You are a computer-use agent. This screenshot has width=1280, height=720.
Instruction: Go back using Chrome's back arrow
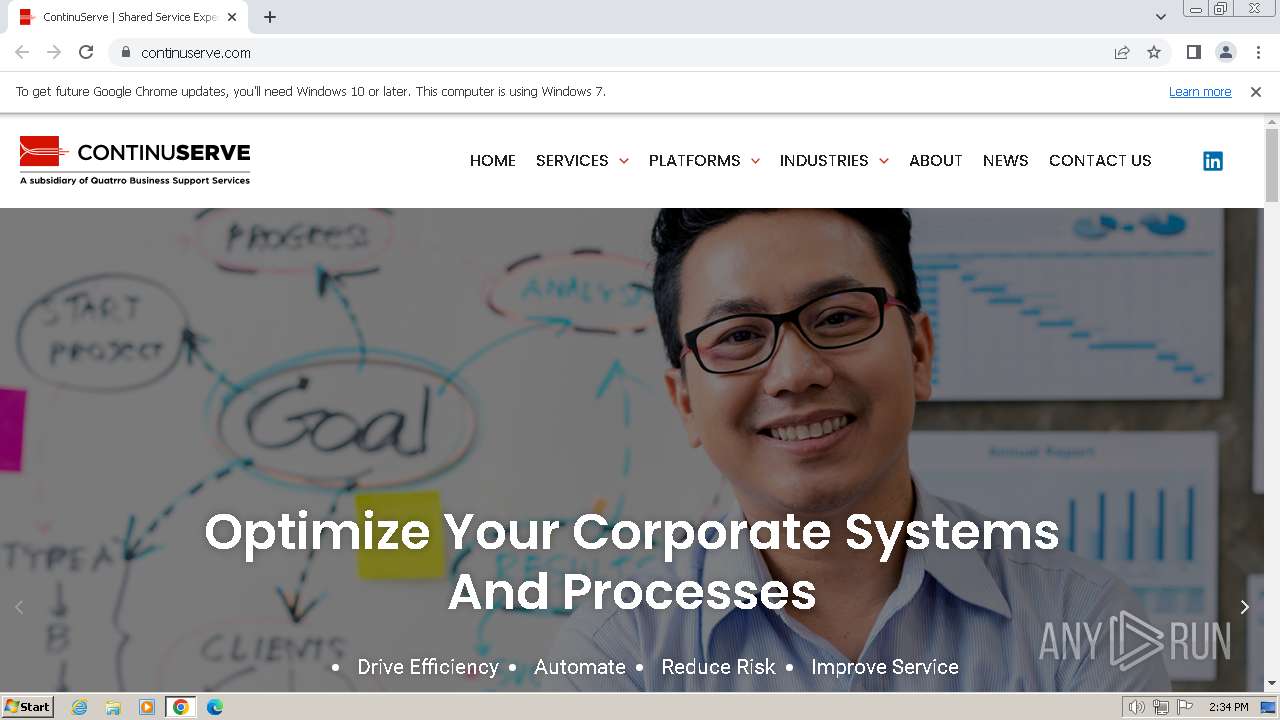(22, 52)
